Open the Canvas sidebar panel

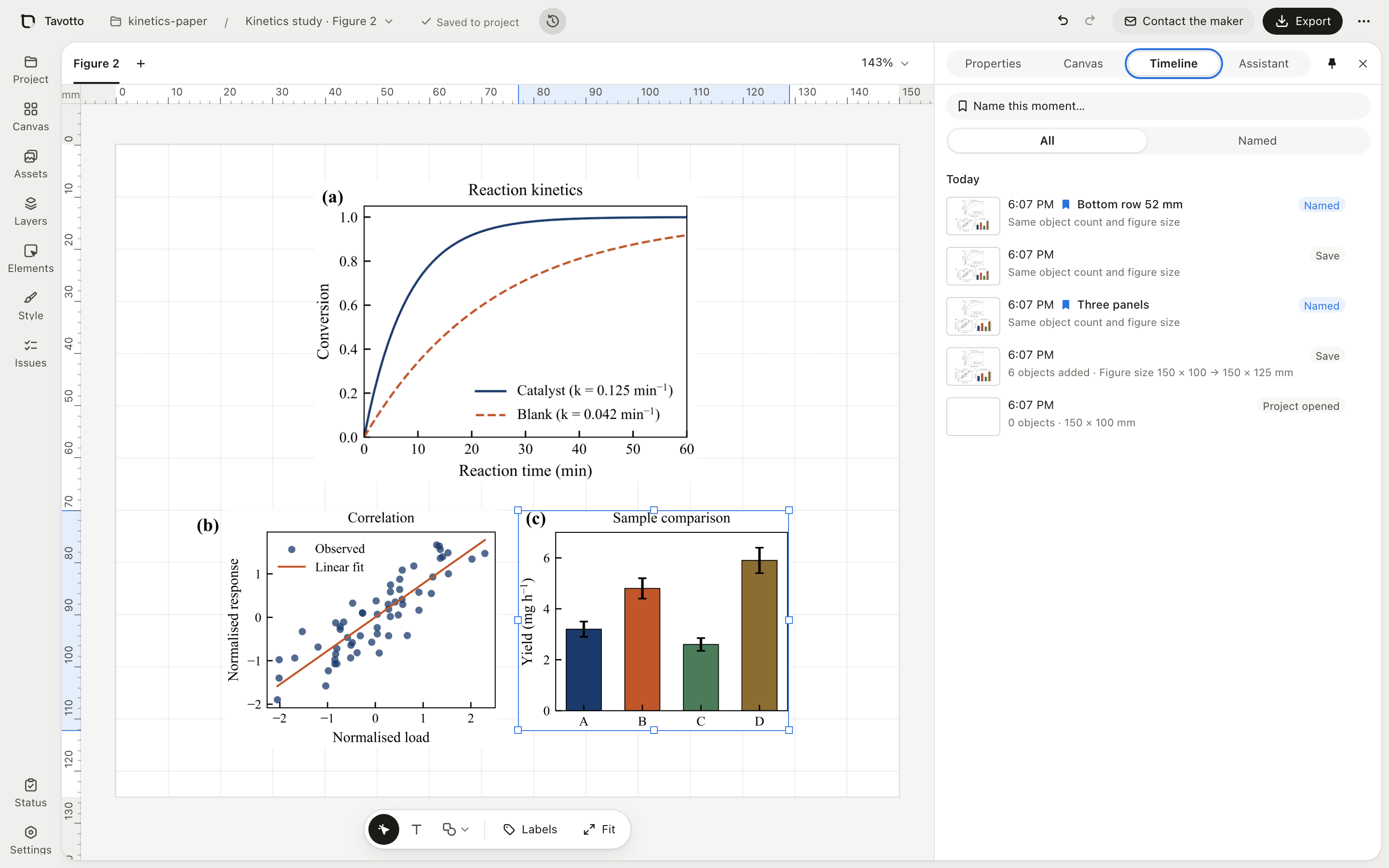point(30,117)
